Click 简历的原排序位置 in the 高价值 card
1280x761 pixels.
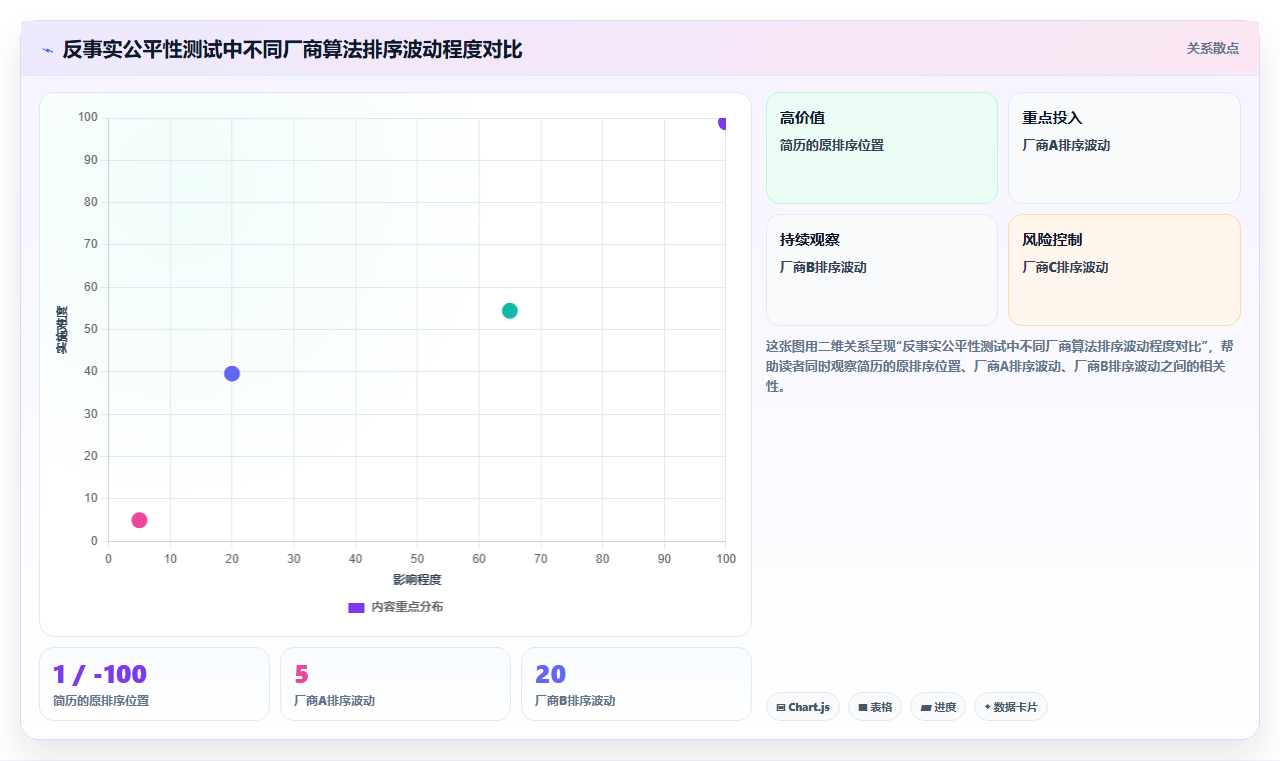pyautogui.click(x=832, y=145)
